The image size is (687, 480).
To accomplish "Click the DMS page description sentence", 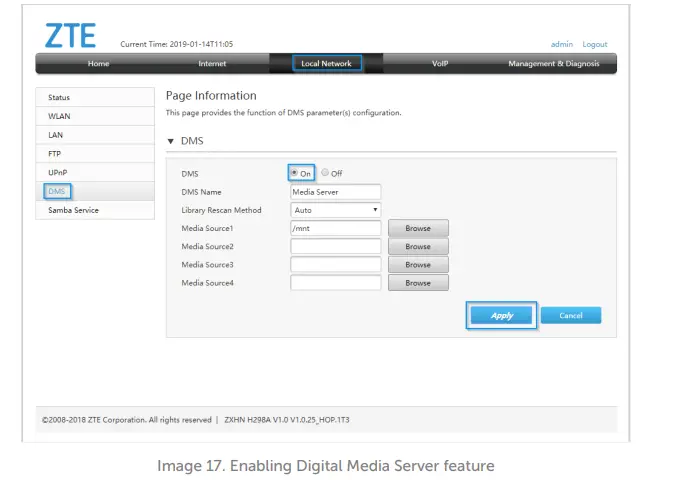I will (x=283, y=113).
